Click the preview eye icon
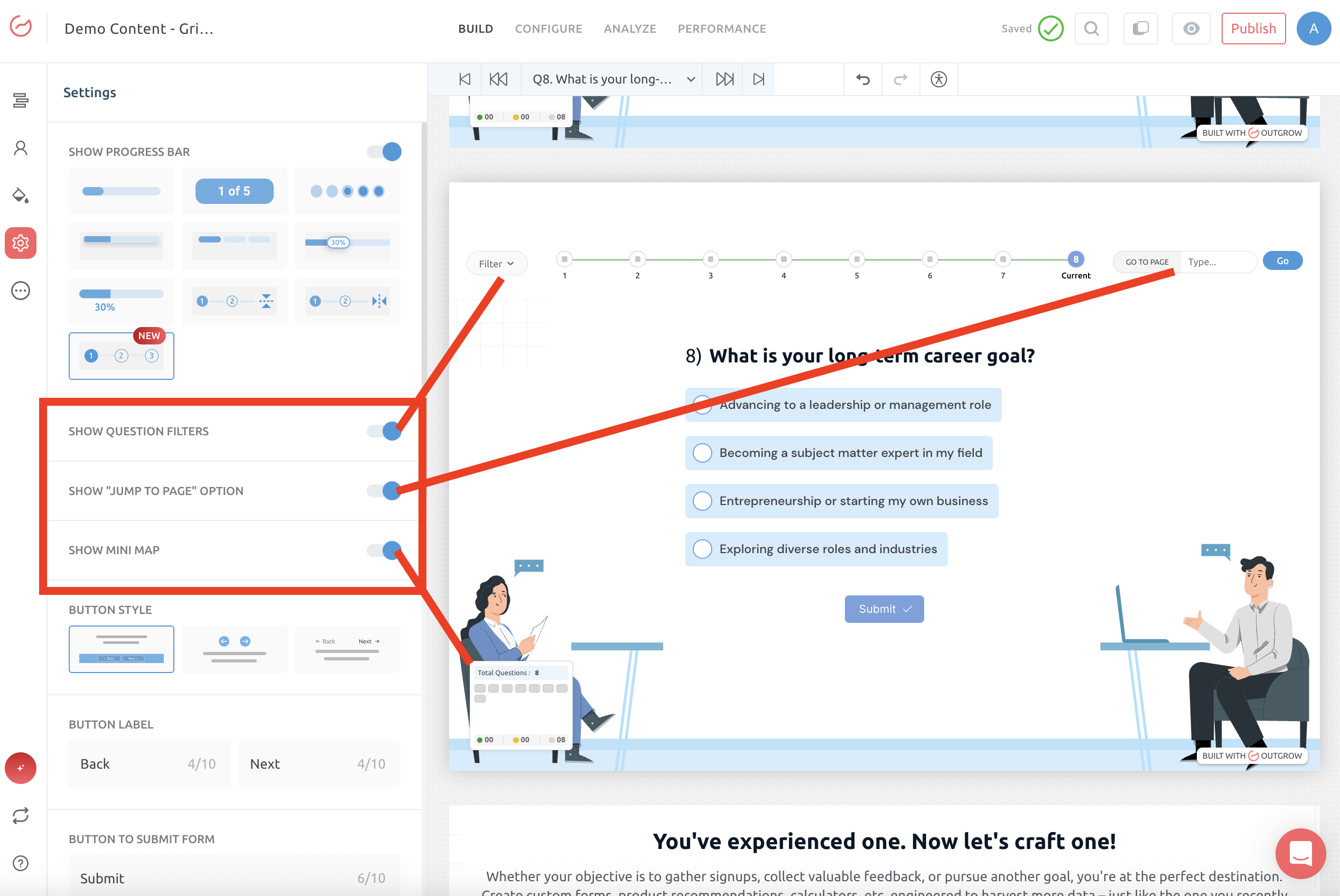 tap(1191, 29)
